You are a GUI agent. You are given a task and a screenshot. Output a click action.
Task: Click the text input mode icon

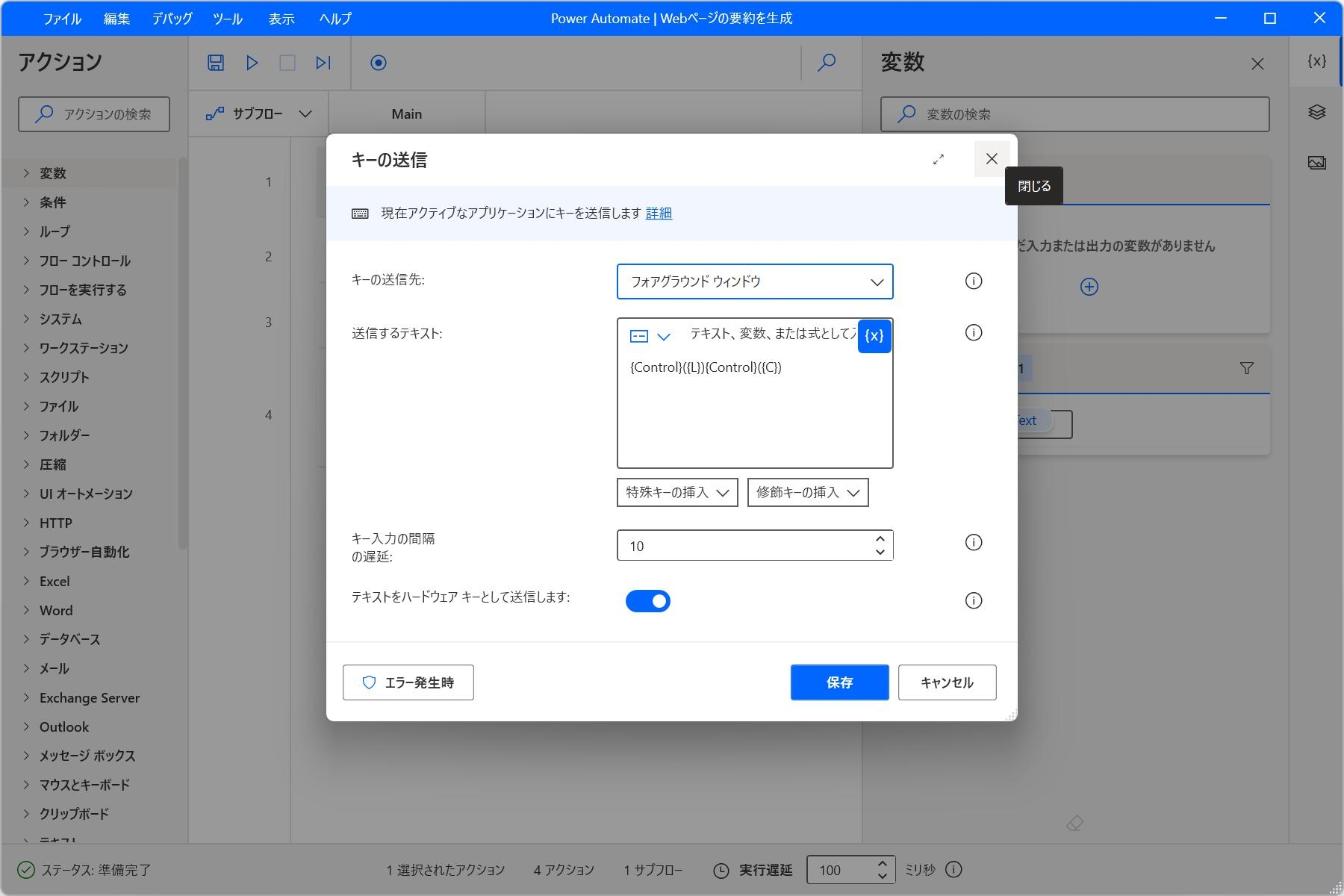[639, 336]
